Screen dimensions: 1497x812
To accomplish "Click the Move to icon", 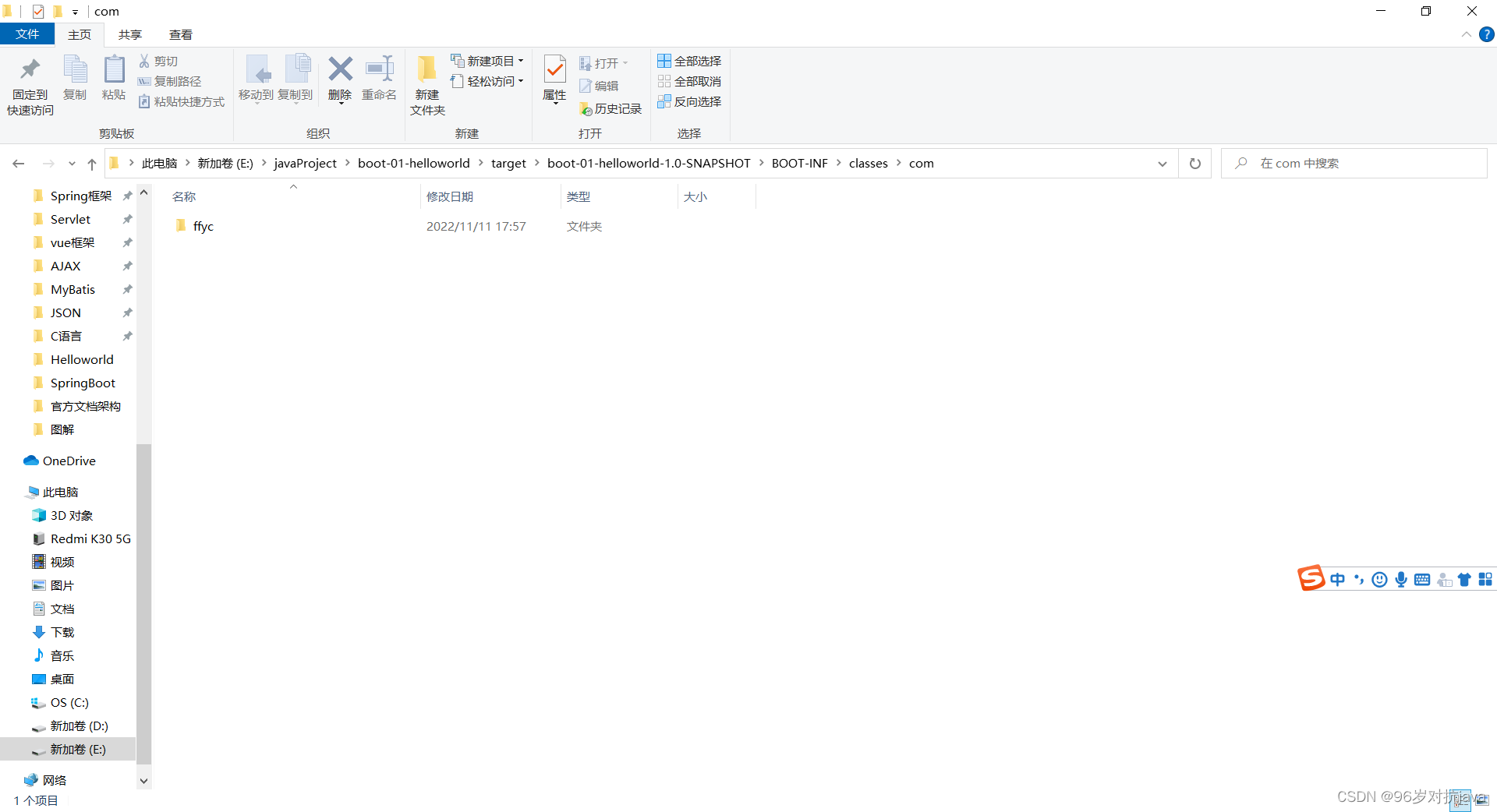I will 257,69.
